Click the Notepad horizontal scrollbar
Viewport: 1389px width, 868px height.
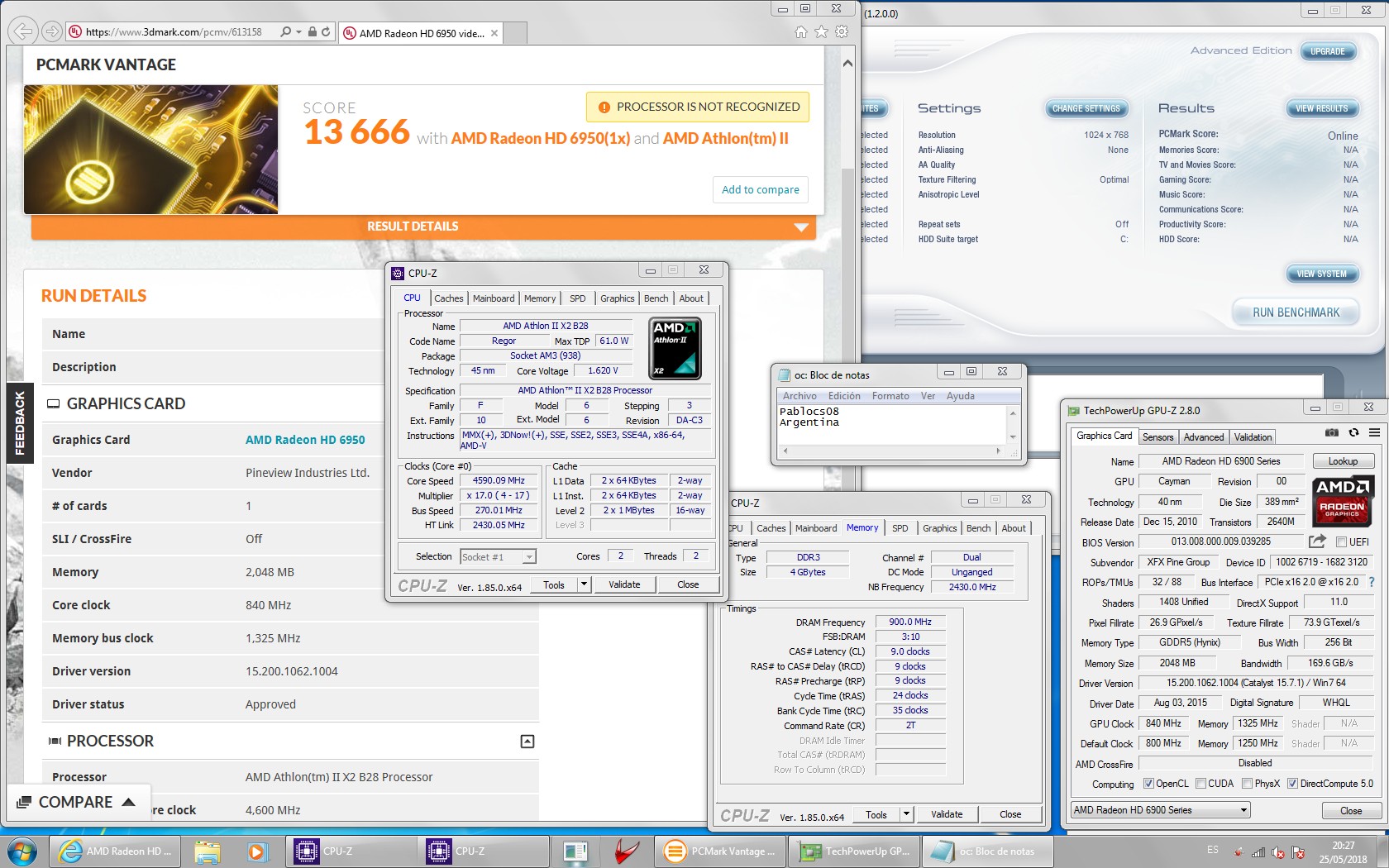(891, 451)
